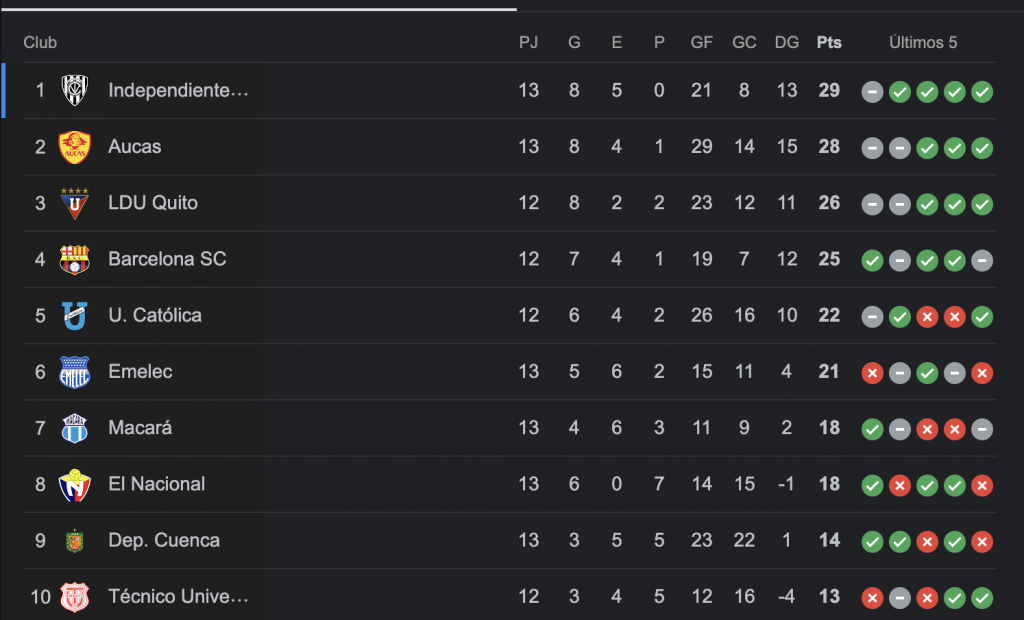
Task: Click the Aucas team logo
Action: pyautogui.click(x=74, y=147)
